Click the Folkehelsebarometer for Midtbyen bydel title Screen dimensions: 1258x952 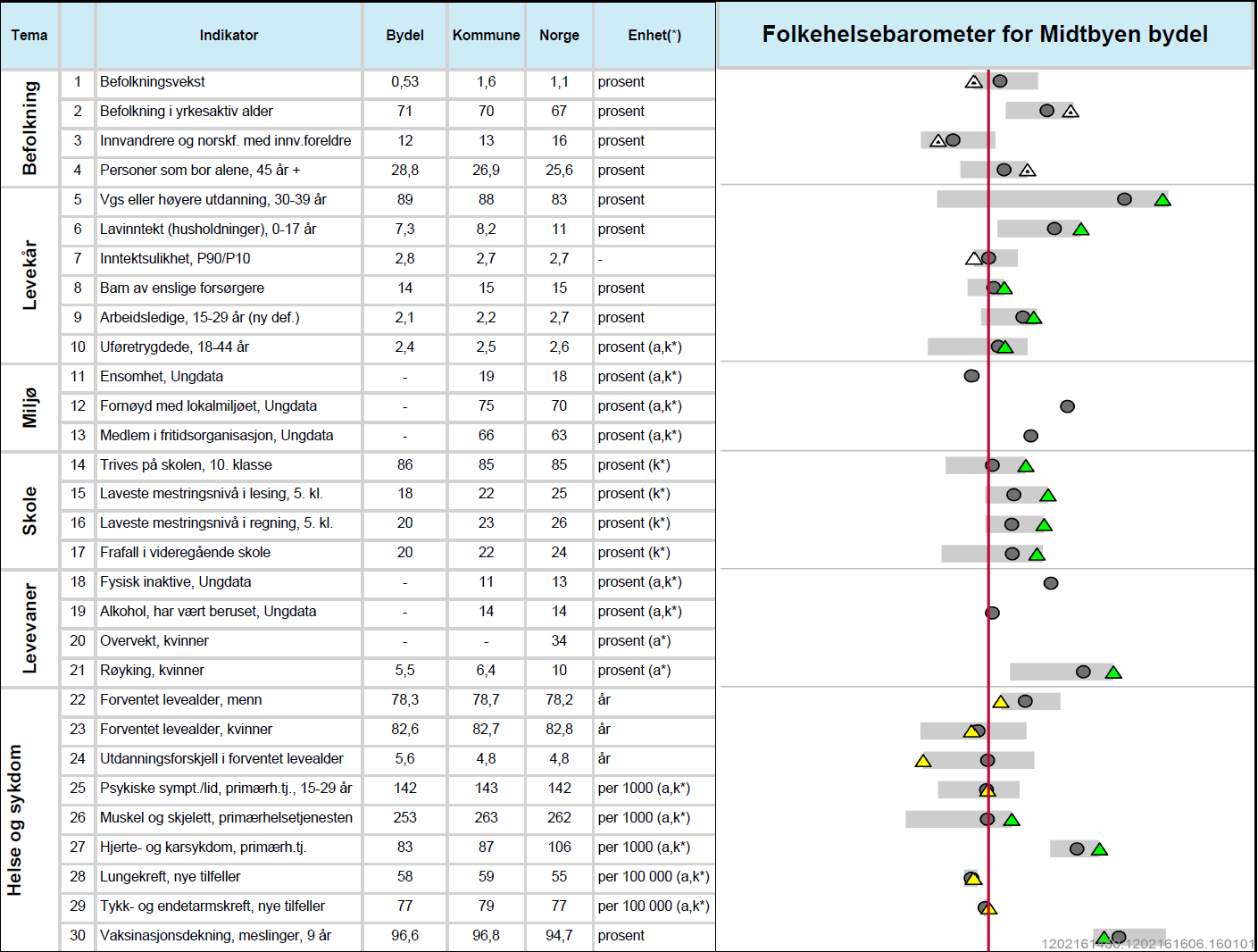tap(985, 35)
